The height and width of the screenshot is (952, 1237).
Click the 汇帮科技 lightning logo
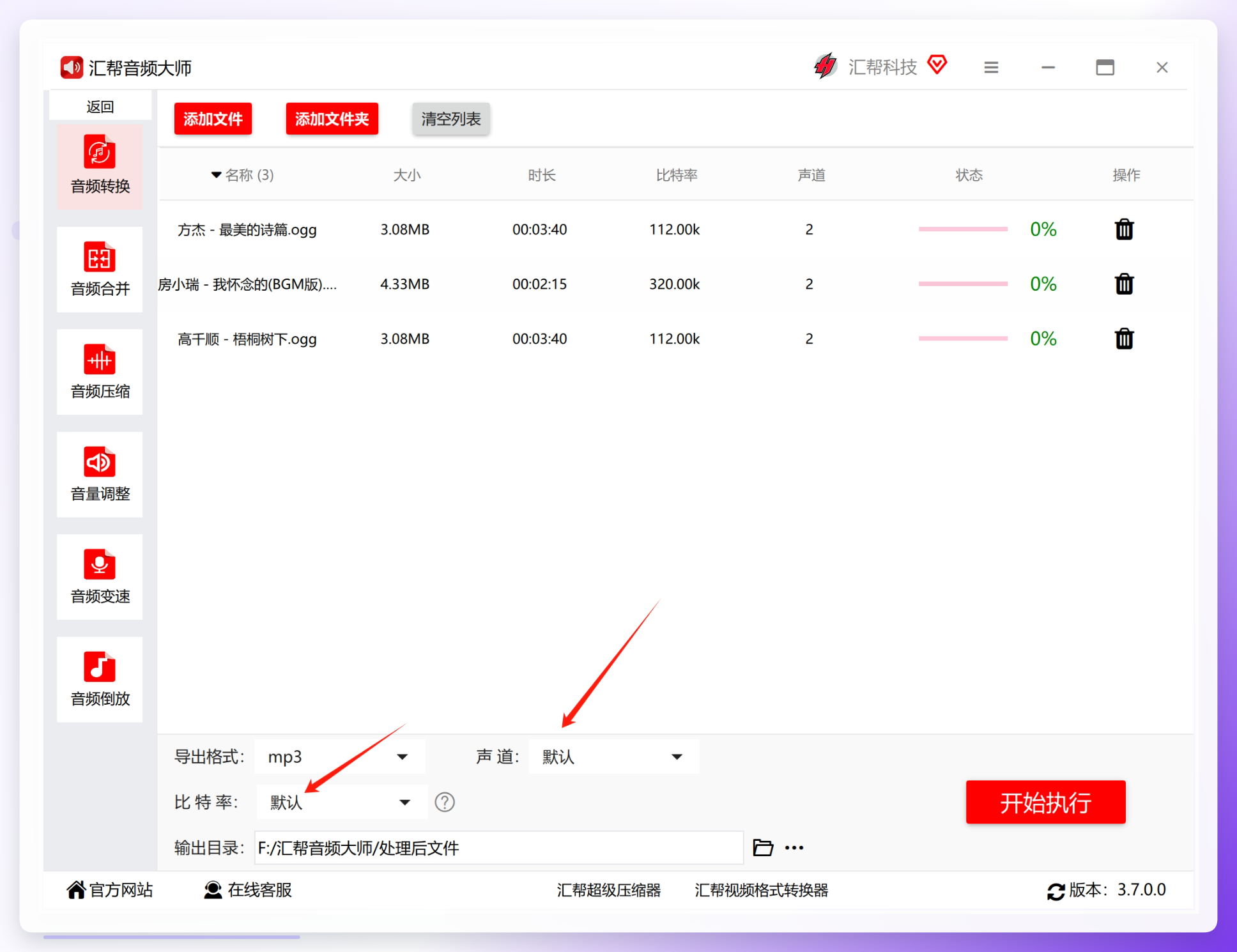pyautogui.click(x=826, y=66)
